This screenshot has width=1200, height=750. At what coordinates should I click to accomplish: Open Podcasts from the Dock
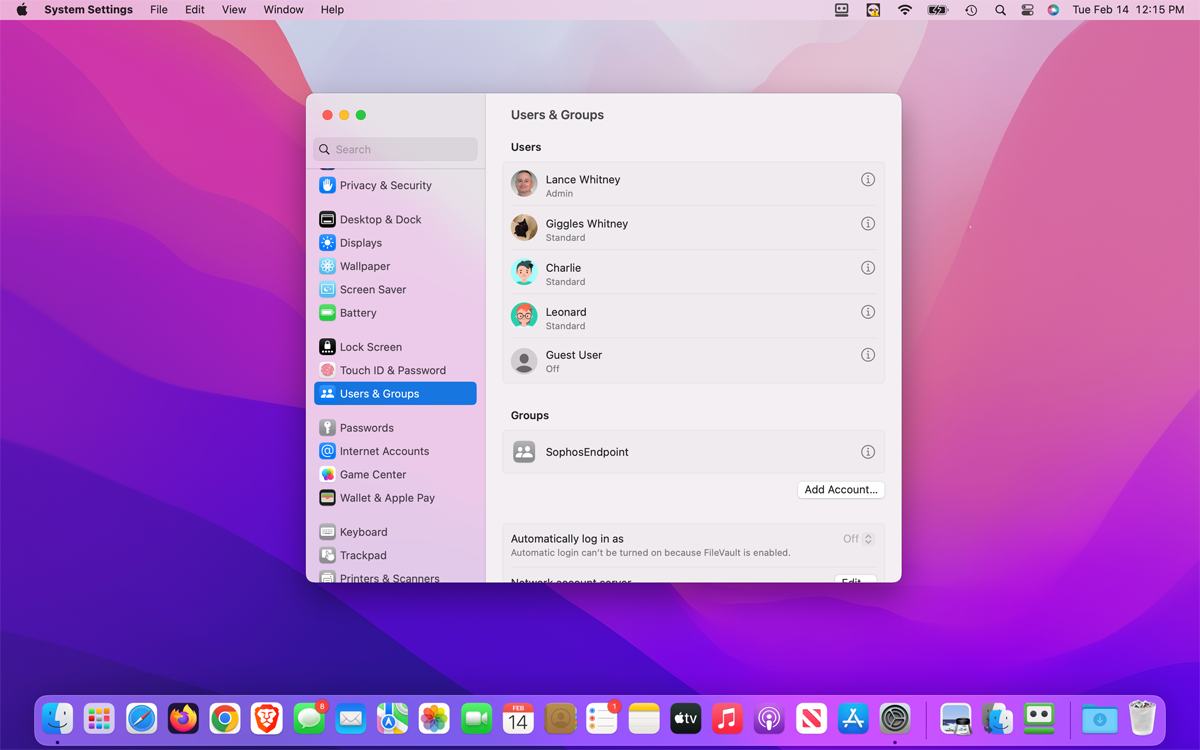click(769, 718)
